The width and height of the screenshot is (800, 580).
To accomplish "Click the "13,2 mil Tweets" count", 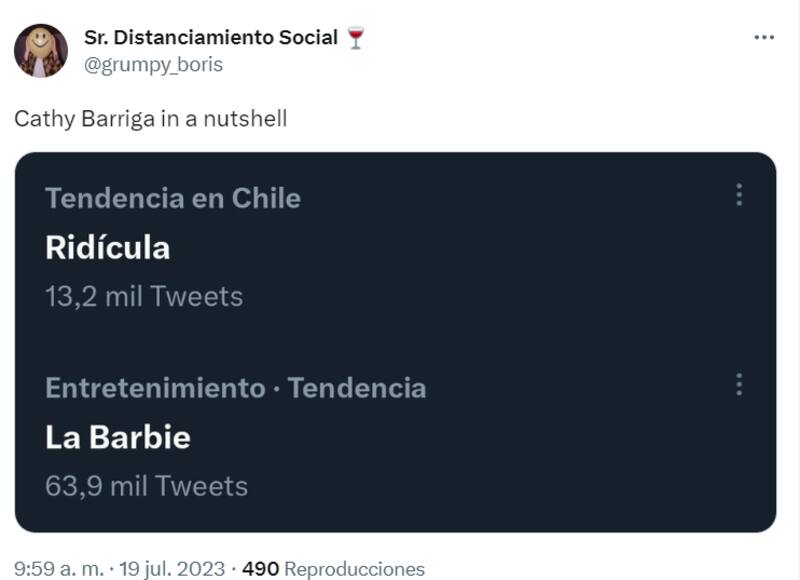I will (143, 296).
